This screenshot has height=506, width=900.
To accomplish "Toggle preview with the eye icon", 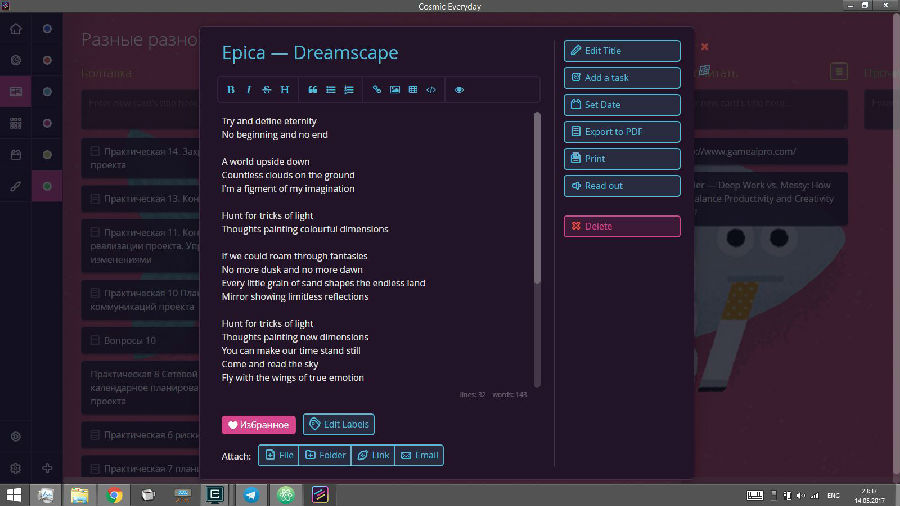I will coord(459,90).
